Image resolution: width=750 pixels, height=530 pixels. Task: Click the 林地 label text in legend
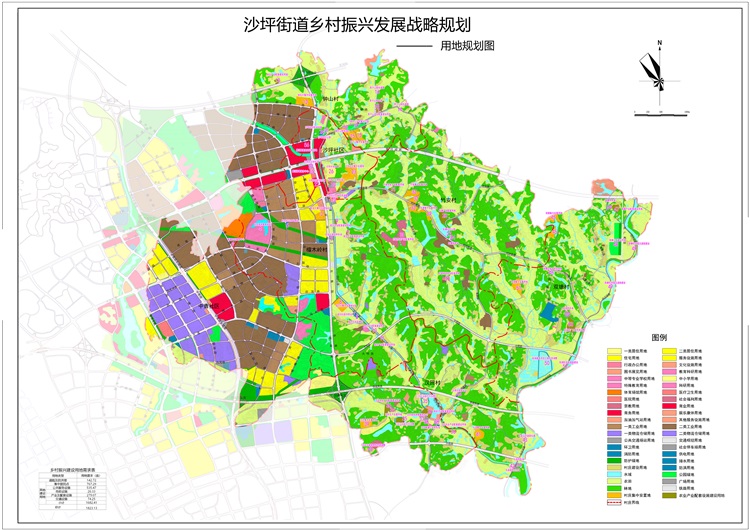(x=628, y=488)
